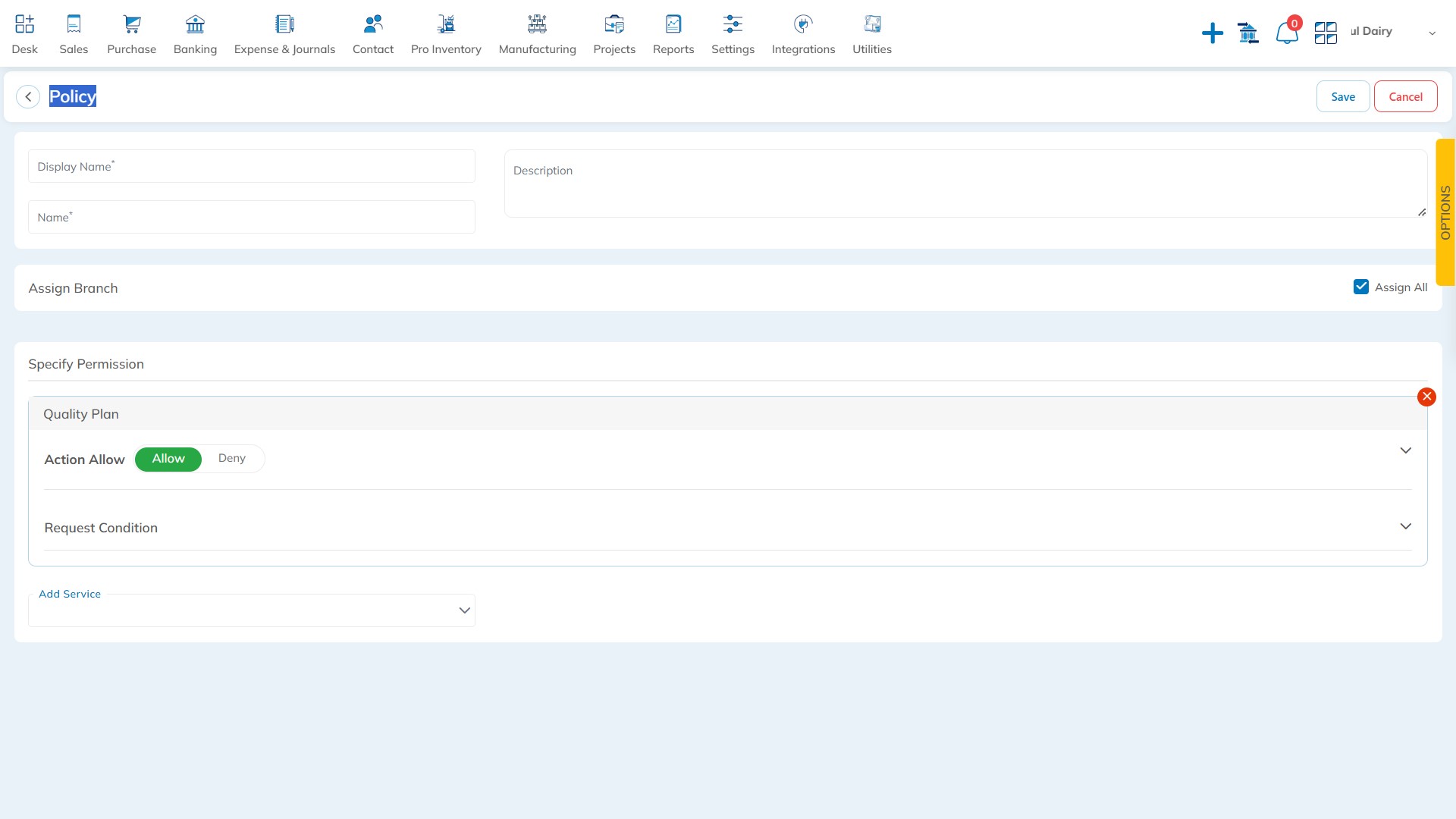Click the Add Service link

point(69,593)
